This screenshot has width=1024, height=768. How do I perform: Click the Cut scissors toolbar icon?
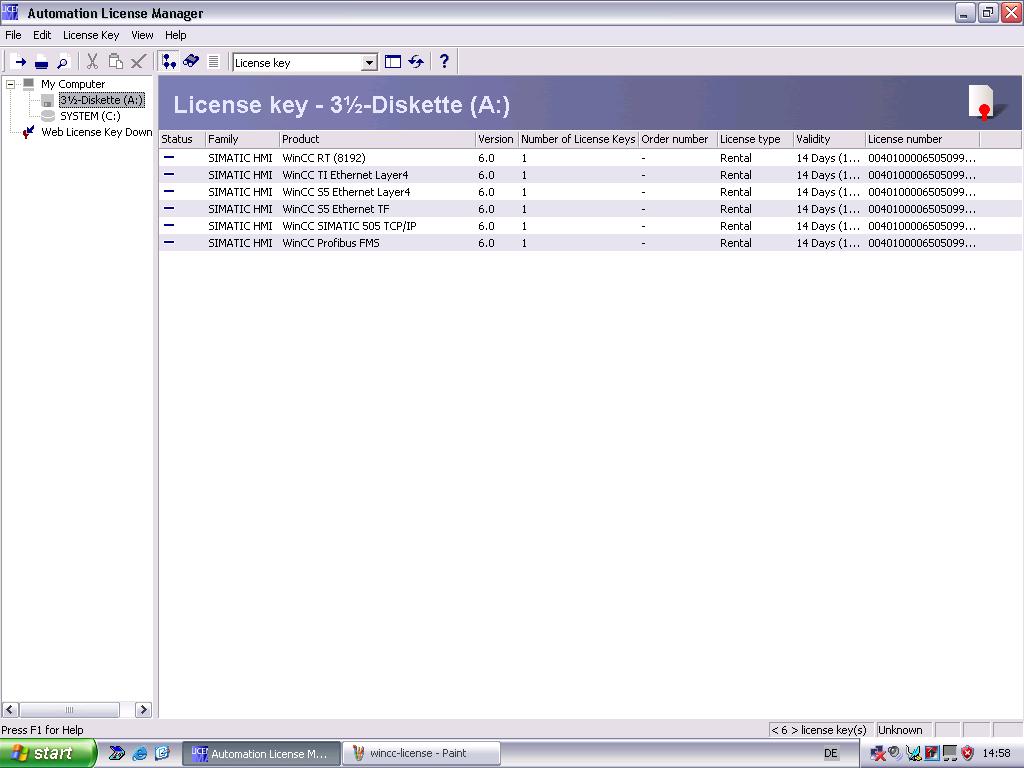click(92, 62)
